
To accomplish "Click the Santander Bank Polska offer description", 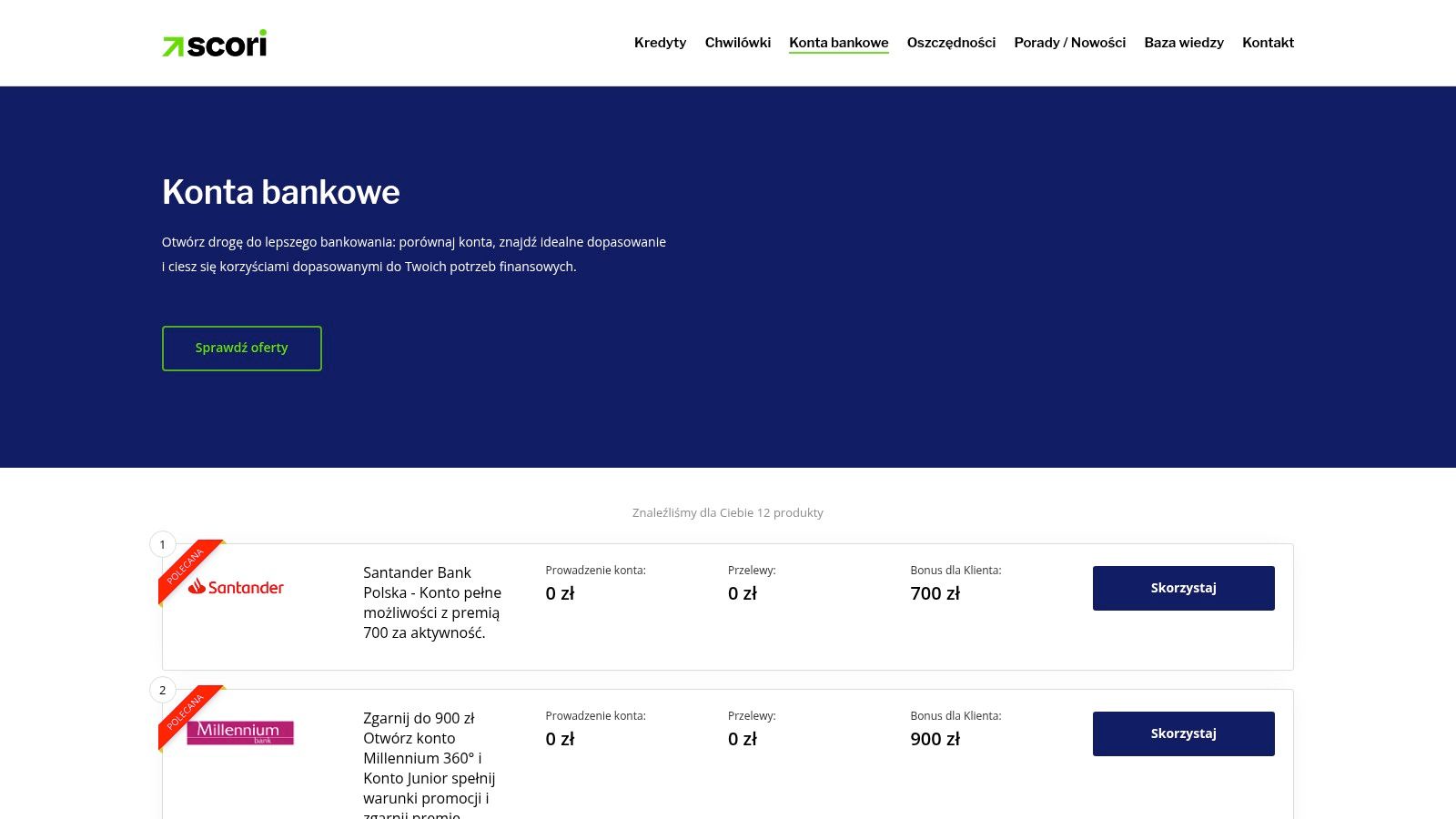I will point(432,602).
